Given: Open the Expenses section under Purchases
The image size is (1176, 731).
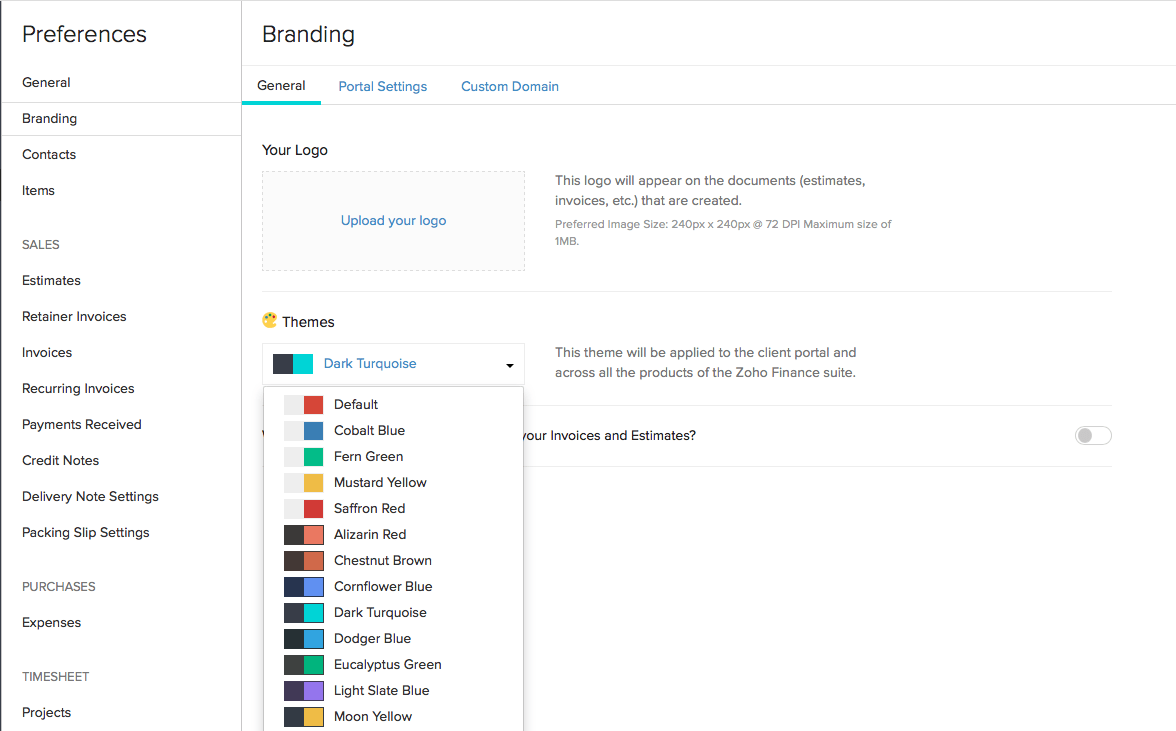Looking at the screenshot, I should (51, 622).
